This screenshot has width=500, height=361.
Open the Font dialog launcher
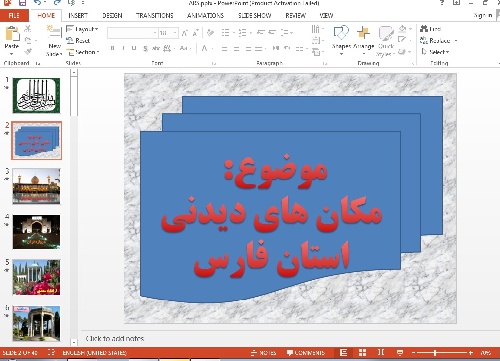tap(214, 63)
